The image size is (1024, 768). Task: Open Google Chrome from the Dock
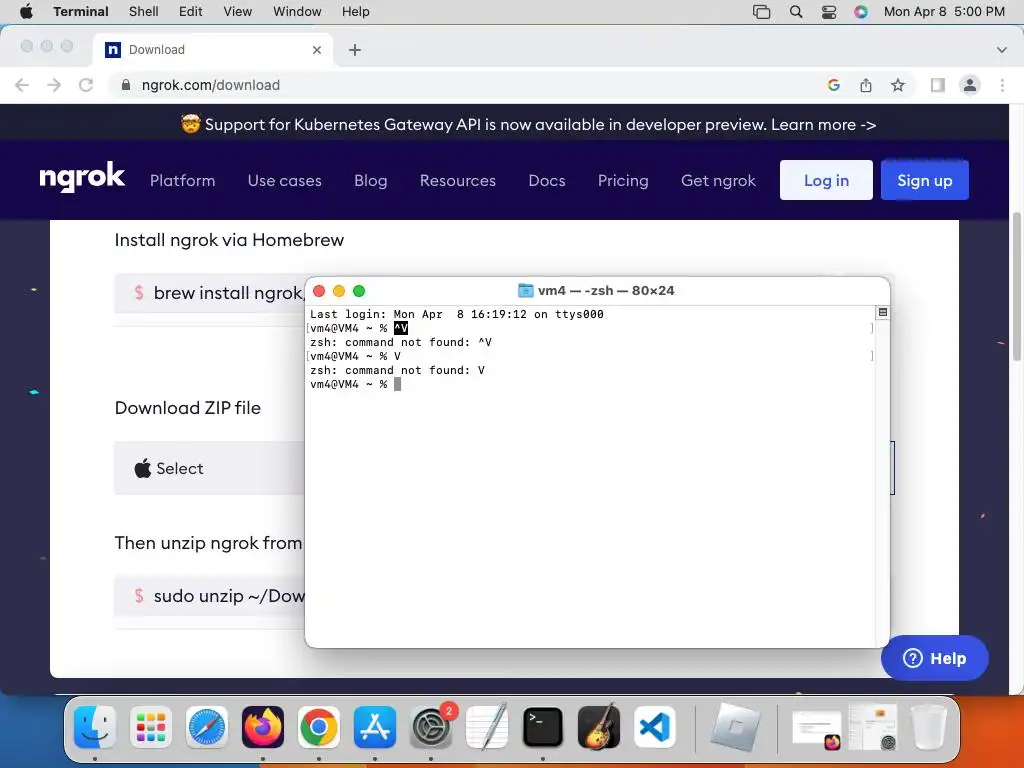pyautogui.click(x=319, y=727)
